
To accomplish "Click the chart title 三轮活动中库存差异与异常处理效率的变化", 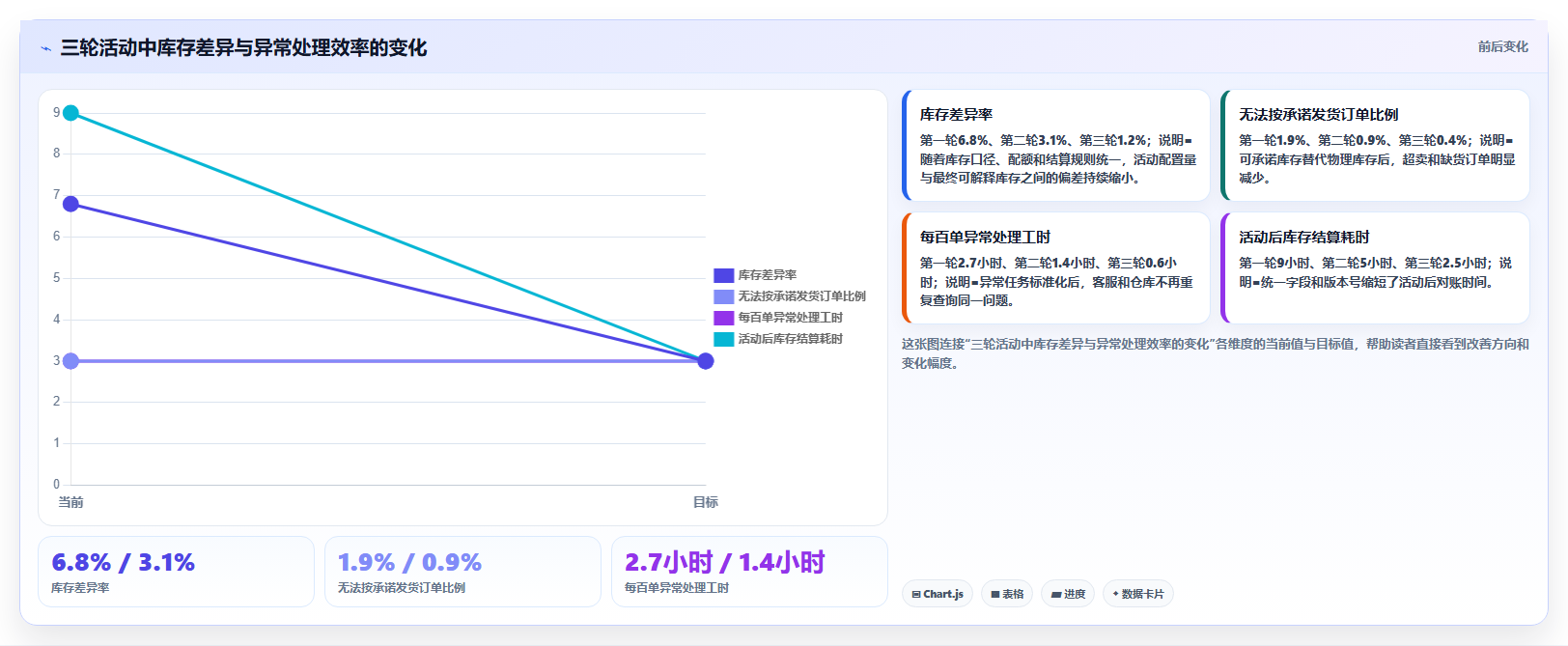I will (x=243, y=47).
